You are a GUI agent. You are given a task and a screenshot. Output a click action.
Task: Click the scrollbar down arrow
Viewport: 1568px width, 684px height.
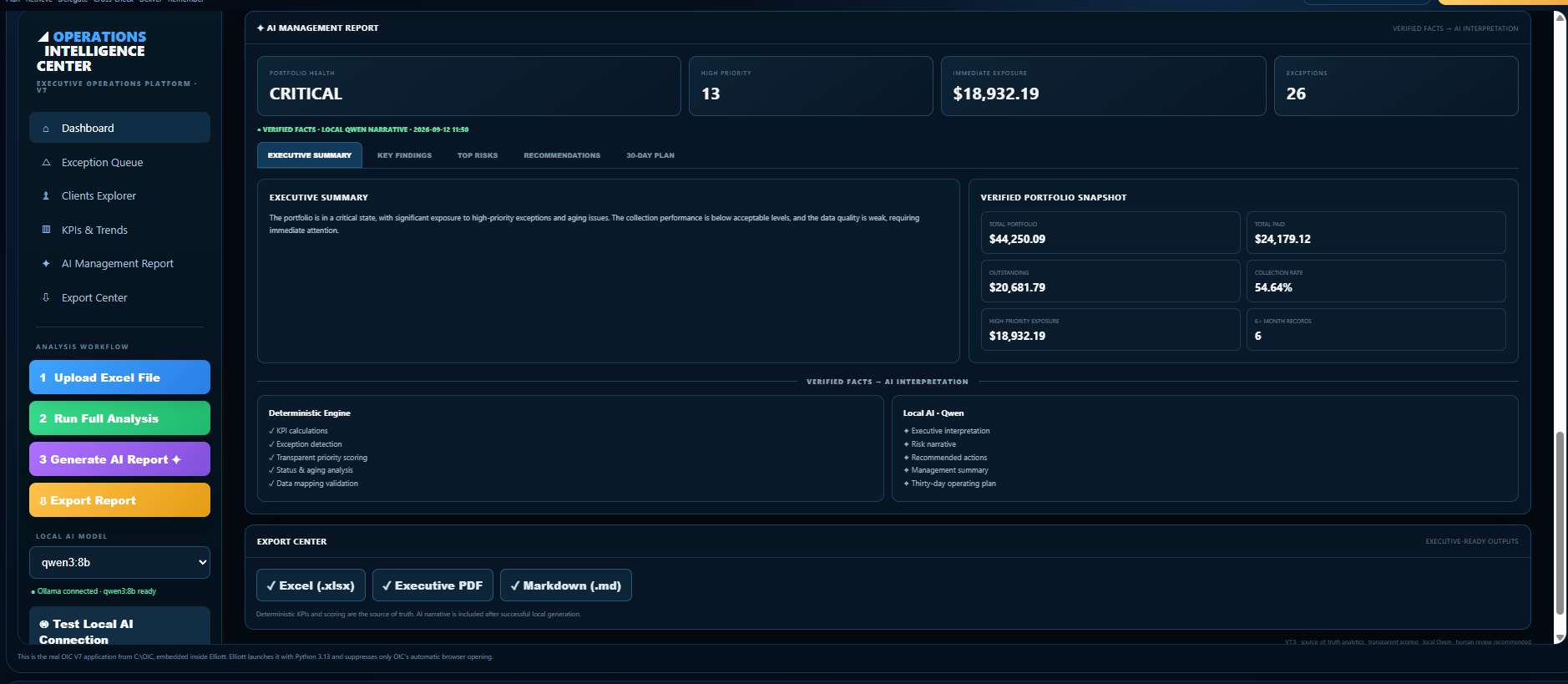pyautogui.click(x=1560, y=638)
